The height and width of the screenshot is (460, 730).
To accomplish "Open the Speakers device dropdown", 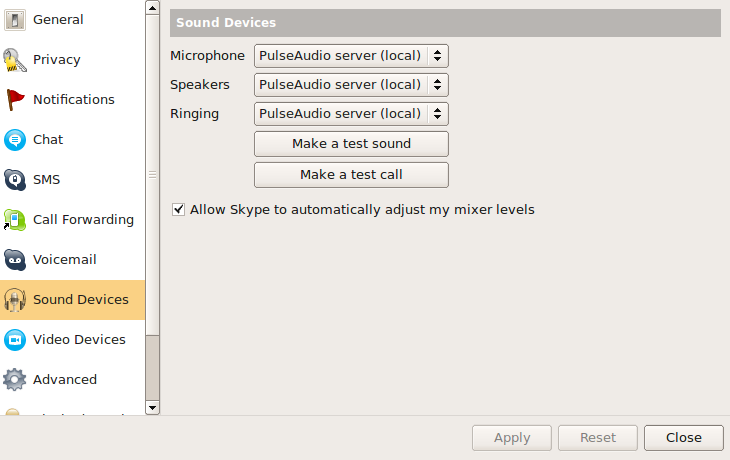I will click(x=351, y=85).
